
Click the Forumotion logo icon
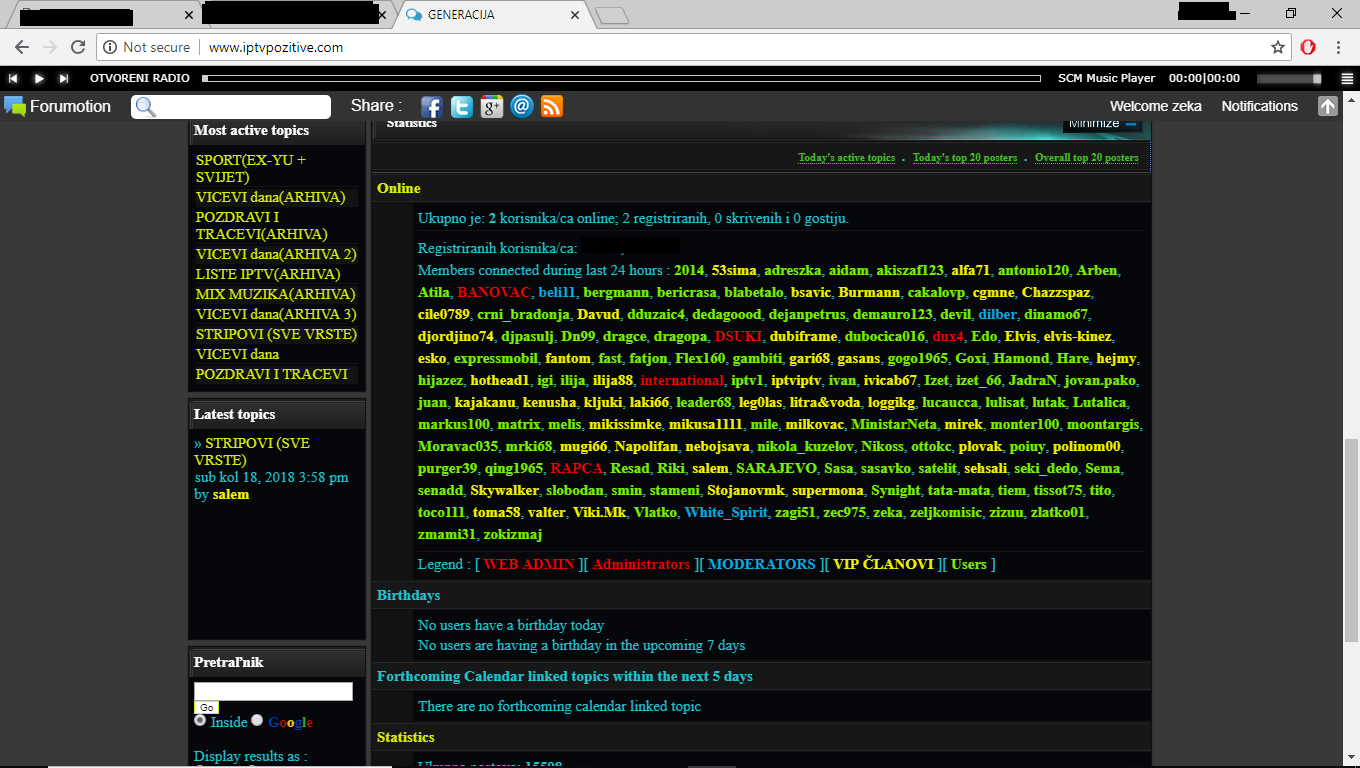coord(15,106)
